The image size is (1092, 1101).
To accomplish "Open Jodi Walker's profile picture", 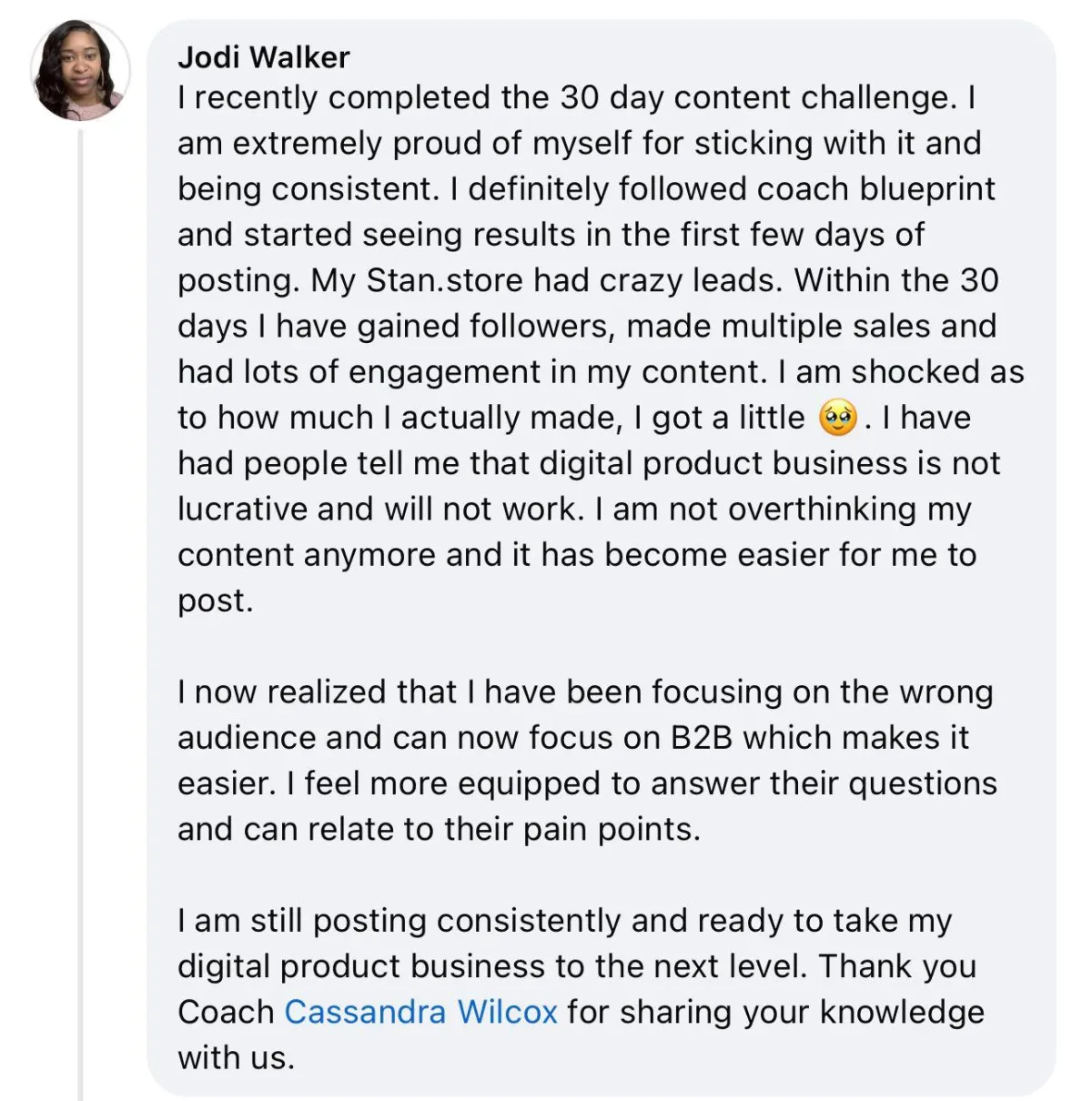I will (80, 71).
